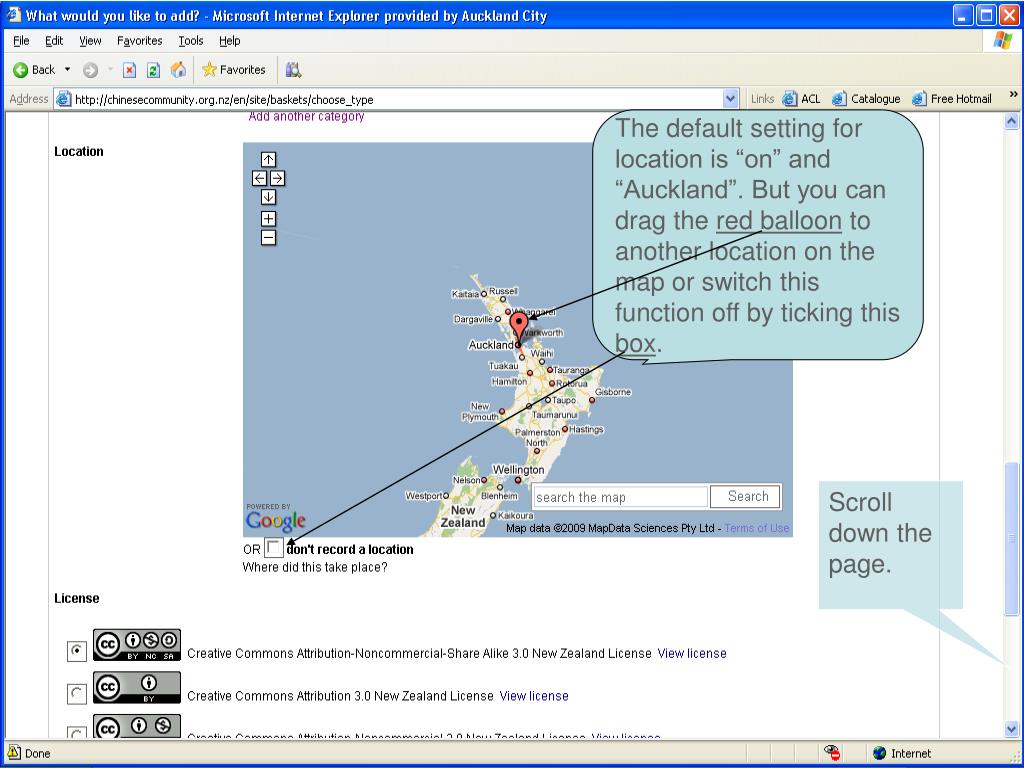The width and height of the screenshot is (1024, 768).
Task: Select Attribution-Noncommercial-Share Alike license radio
Action: click(x=77, y=651)
